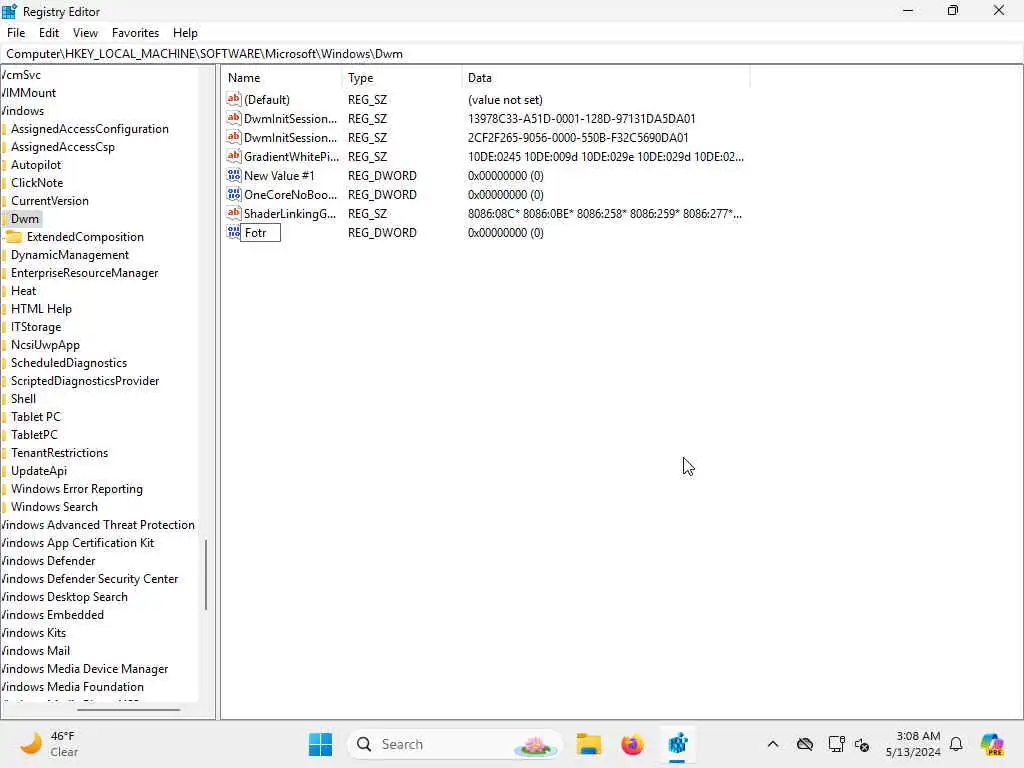The height and width of the screenshot is (768, 1024).
Task: Select the Windows Error Reporting key
Action: click(76, 488)
